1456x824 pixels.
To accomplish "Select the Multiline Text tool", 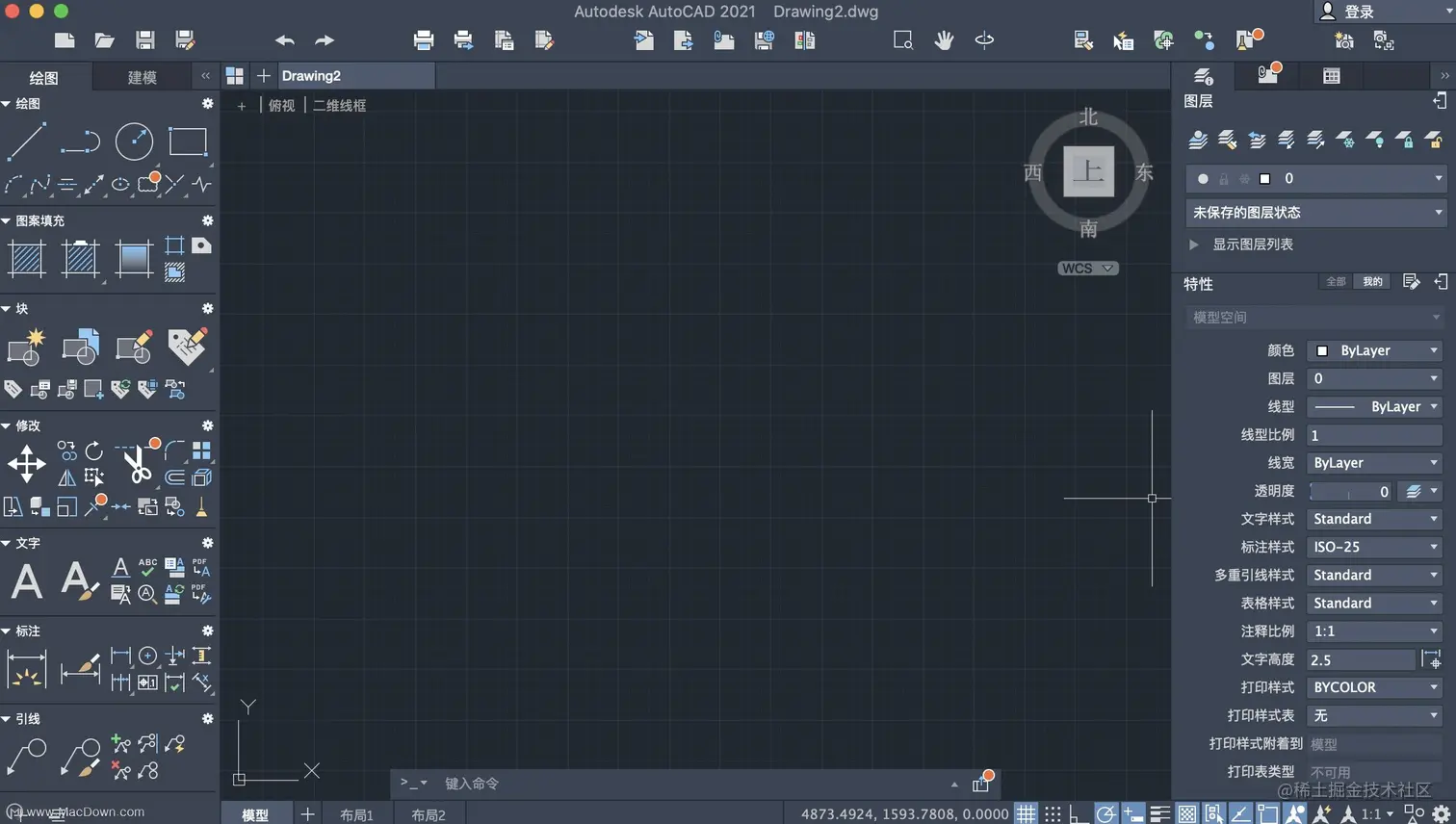I will tap(27, 581).
